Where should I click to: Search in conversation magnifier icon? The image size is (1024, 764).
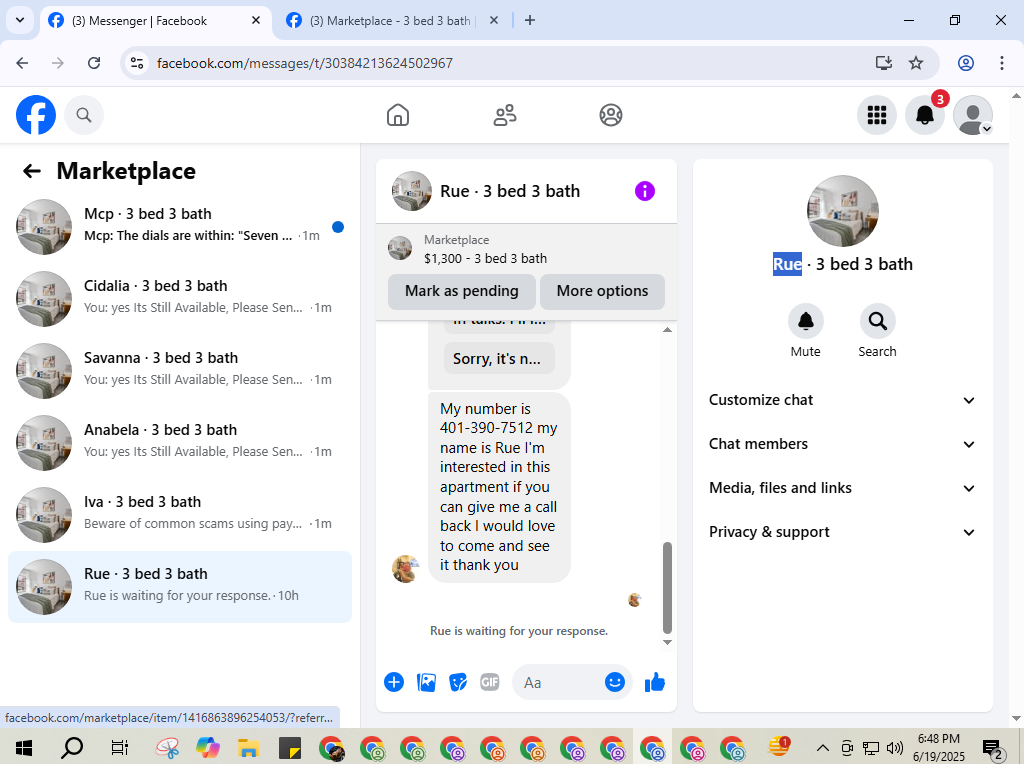[x=877, y=321]
